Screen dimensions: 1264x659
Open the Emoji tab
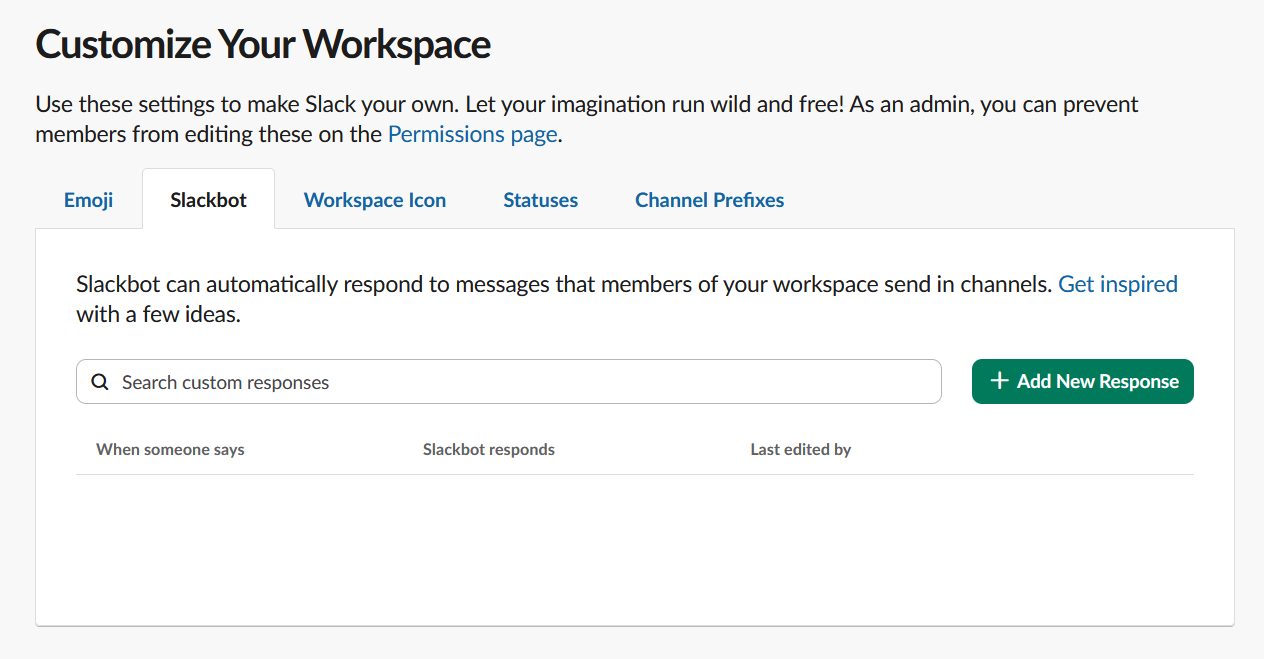[x=88, y=200]
